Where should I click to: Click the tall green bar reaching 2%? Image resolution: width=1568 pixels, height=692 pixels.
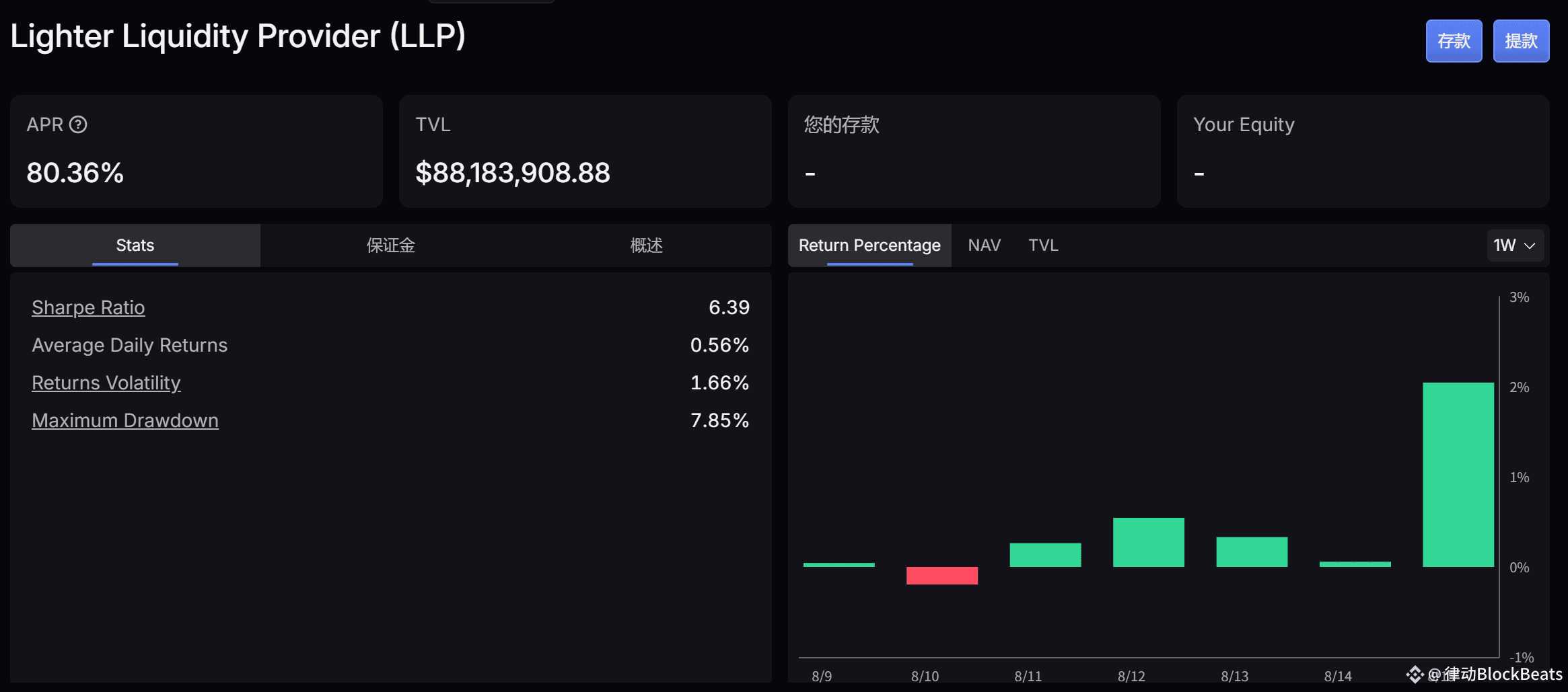pos(1458,475)
